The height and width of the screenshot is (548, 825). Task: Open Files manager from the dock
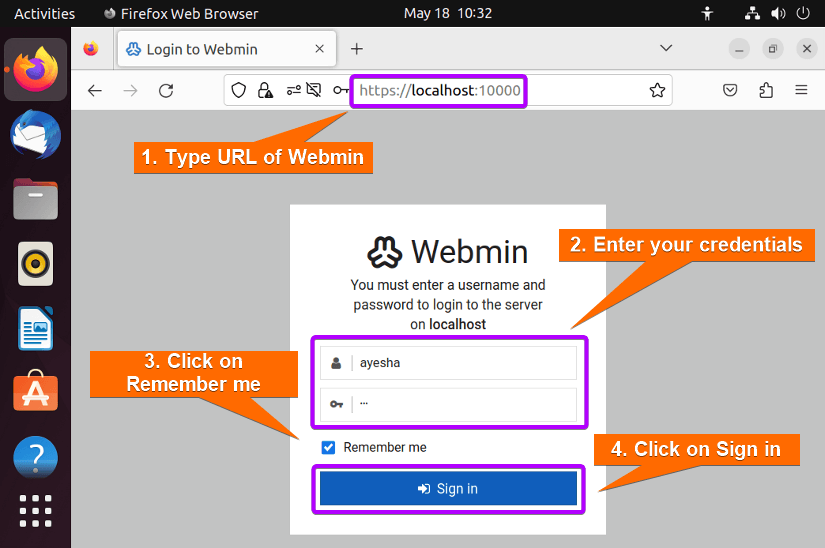[x=36, y=199]
